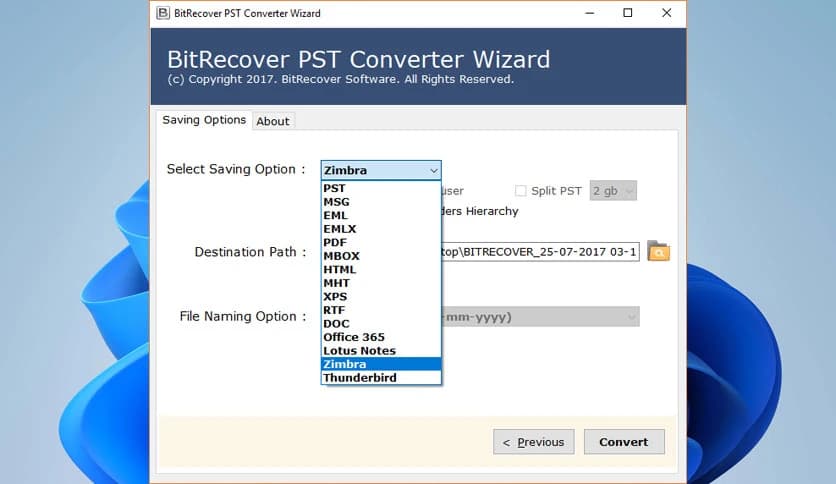Select the highlighted Zimbra list entry
This screenshot has width=836, height=484.
(381, 364)
